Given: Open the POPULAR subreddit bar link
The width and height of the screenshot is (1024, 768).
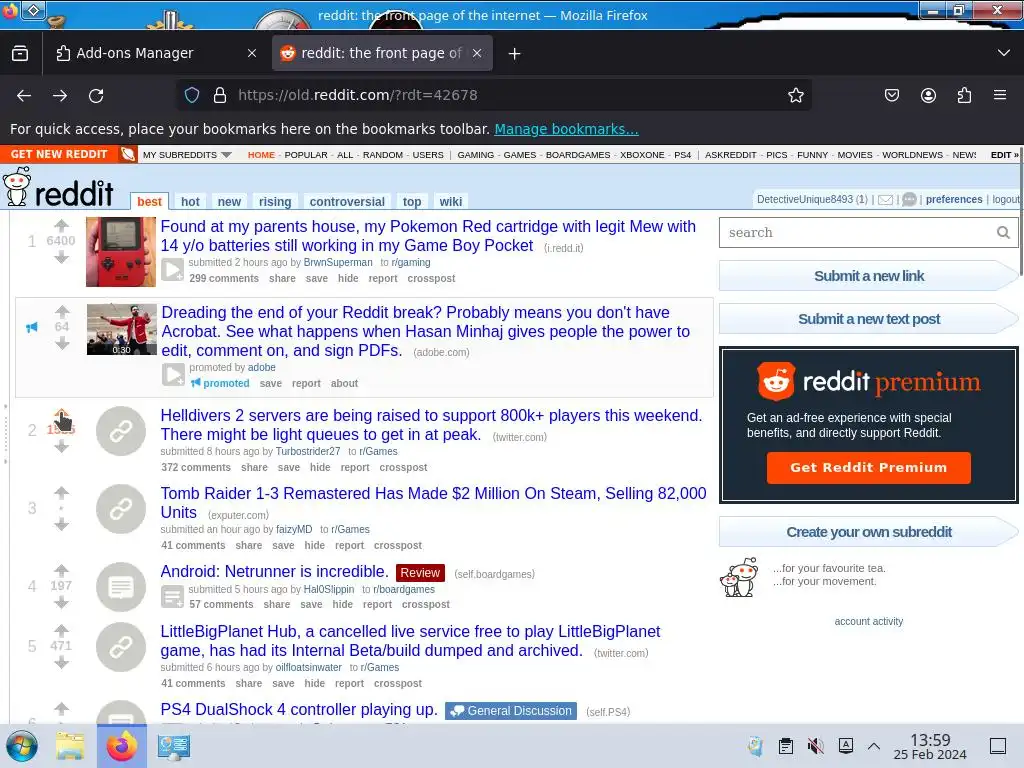Looking at the screenshot, I should tap(306, 155).
